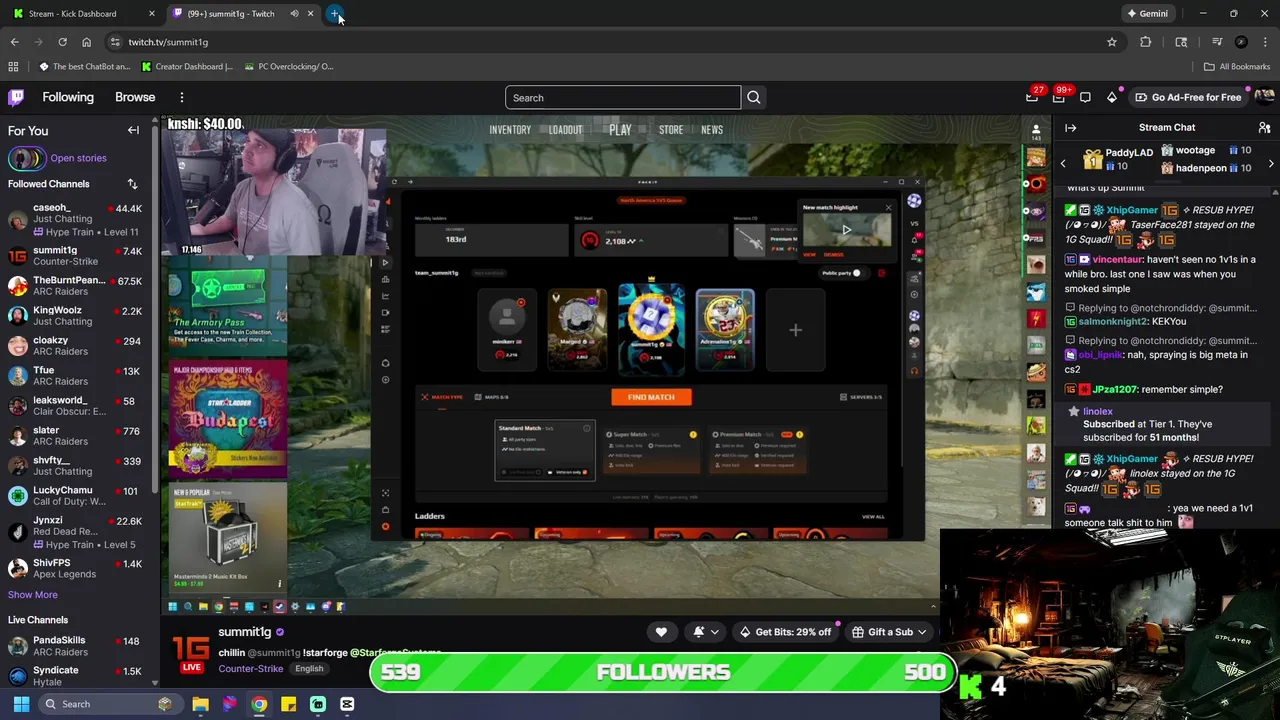Image resolution: width=1280 pixels, height=720 pixels.
Task: Show previous gift leaderboard entries
Action: [x=1063, y=163]
